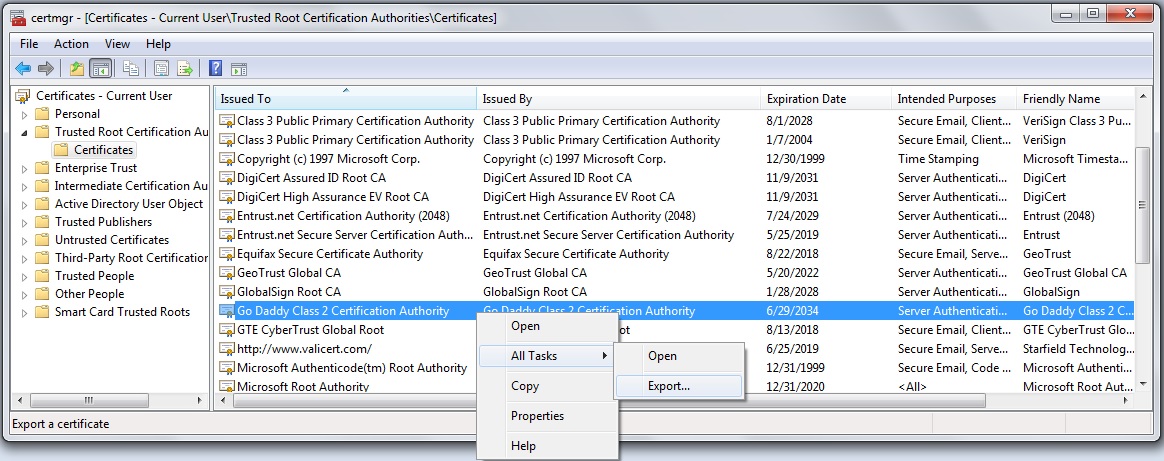Click the Back arrow in toolbar
1164x461 pixels.
(23, 69)
